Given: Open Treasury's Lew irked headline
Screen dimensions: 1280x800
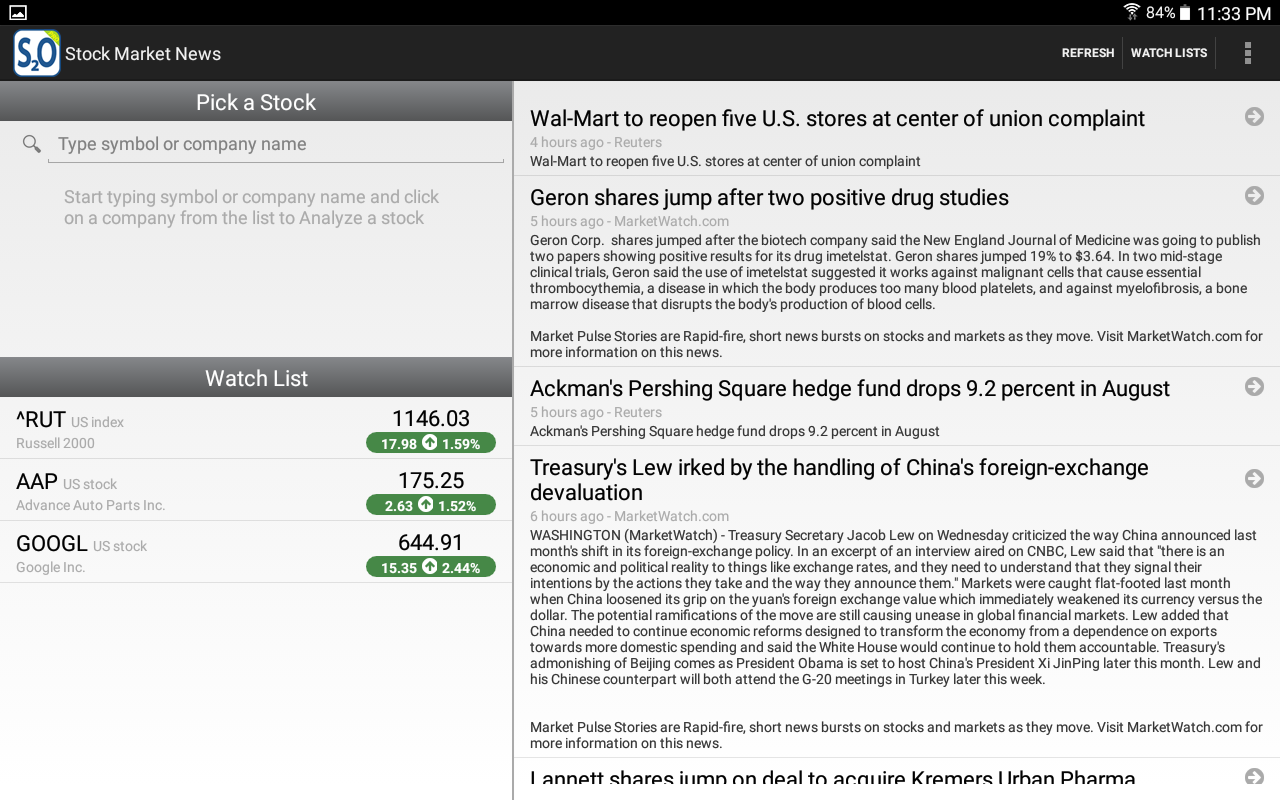Looking at the screenshot, I should pyautogui.click(x=839, y=480).
